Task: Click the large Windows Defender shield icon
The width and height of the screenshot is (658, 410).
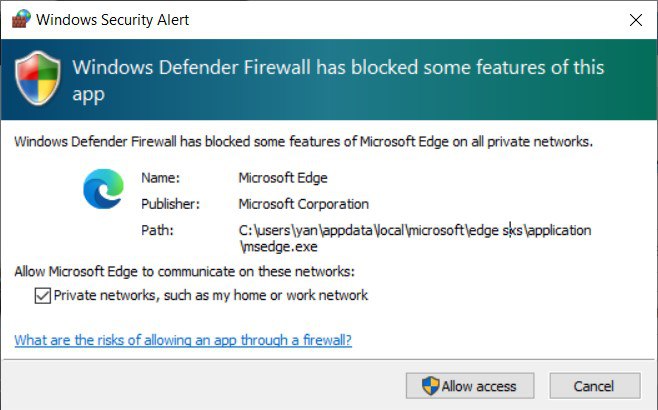Action: point(38,78)
